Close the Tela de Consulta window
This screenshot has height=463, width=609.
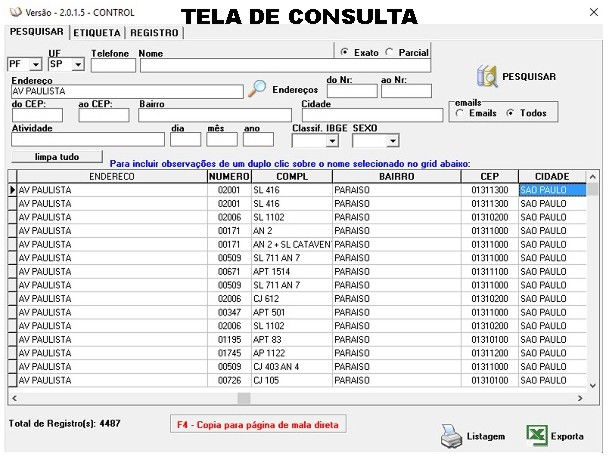tap(593, 12)
